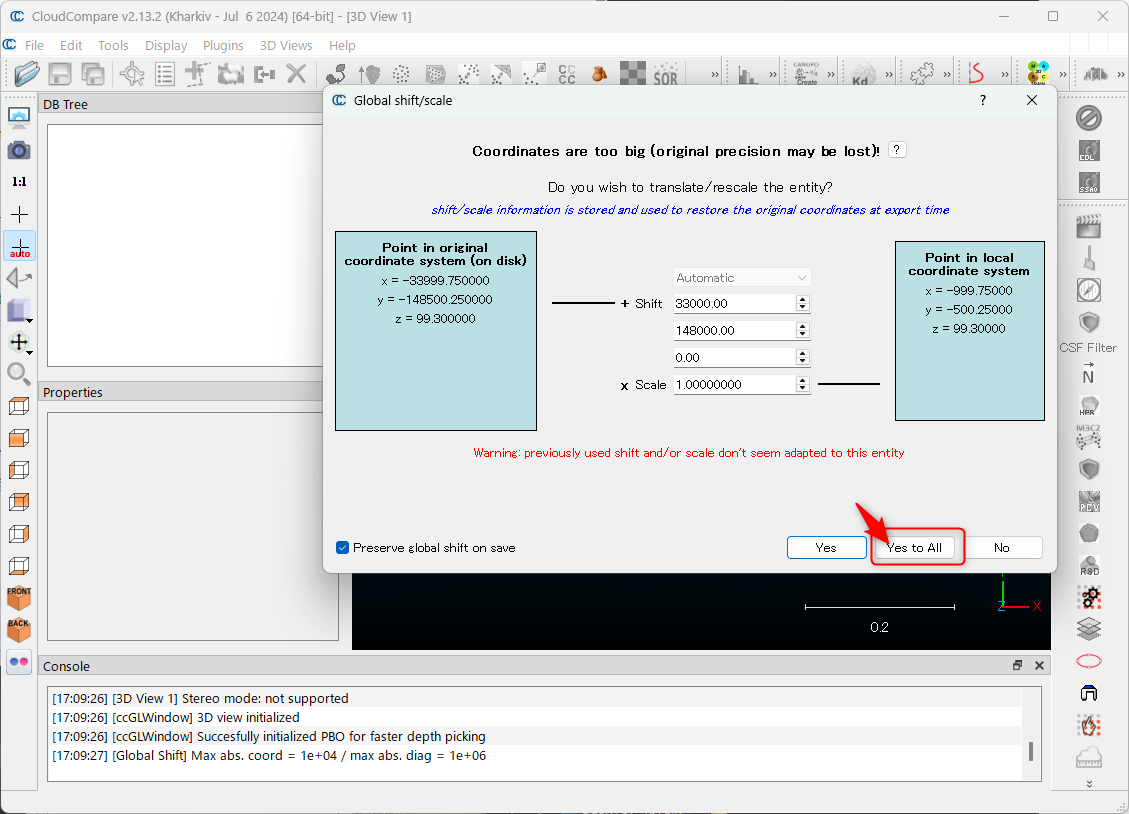Click the No button

click(x=1001, y=548)
